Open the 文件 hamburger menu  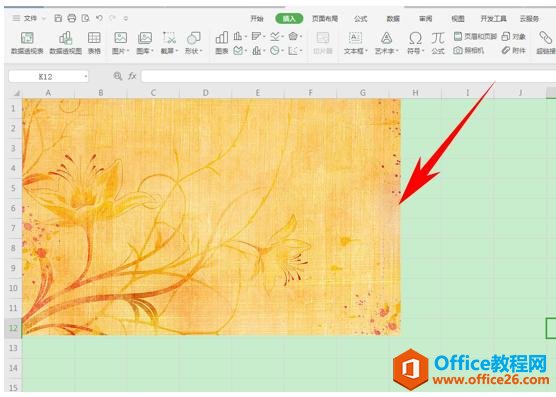[x=16, y=18]
